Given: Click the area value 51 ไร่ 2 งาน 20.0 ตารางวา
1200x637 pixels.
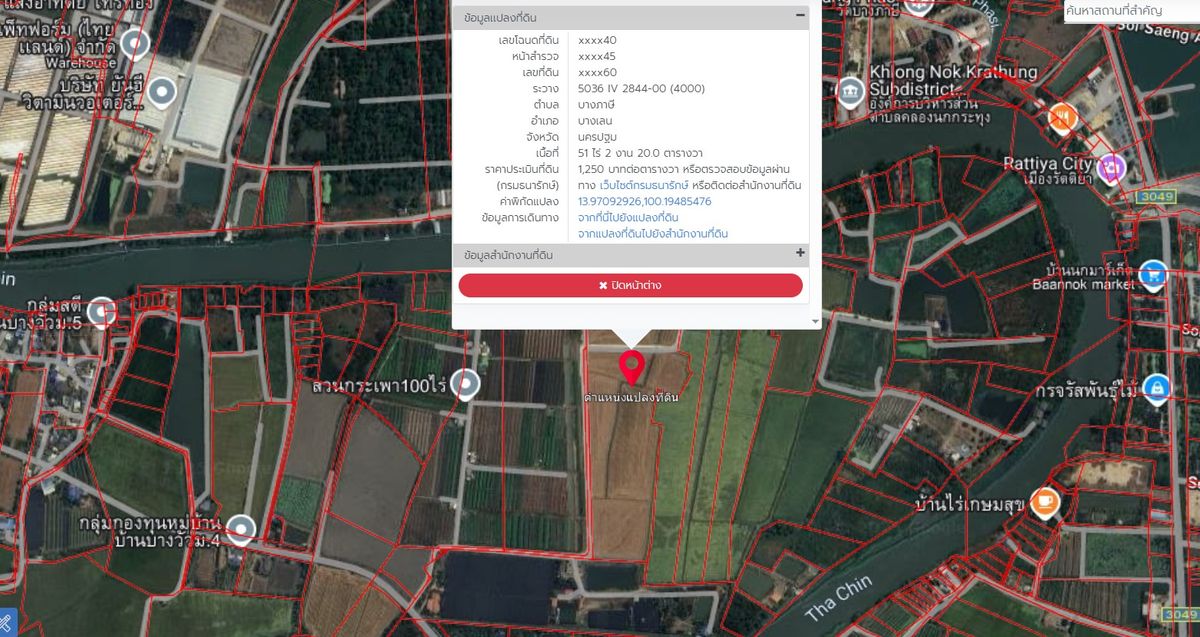Looking at the screenshot, I should point(640,153).
